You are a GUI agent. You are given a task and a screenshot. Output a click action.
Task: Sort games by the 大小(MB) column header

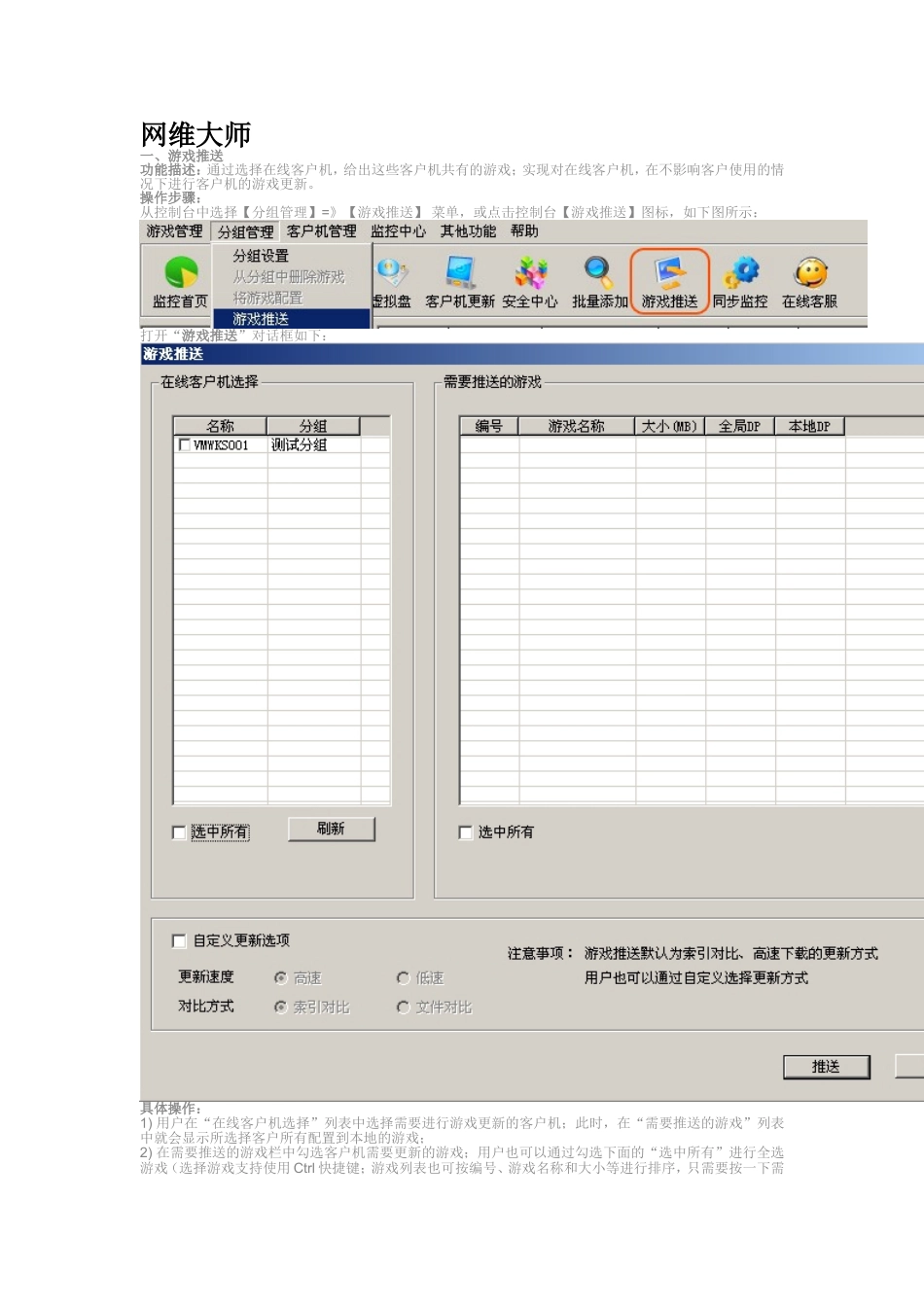[x=670, y=426]
